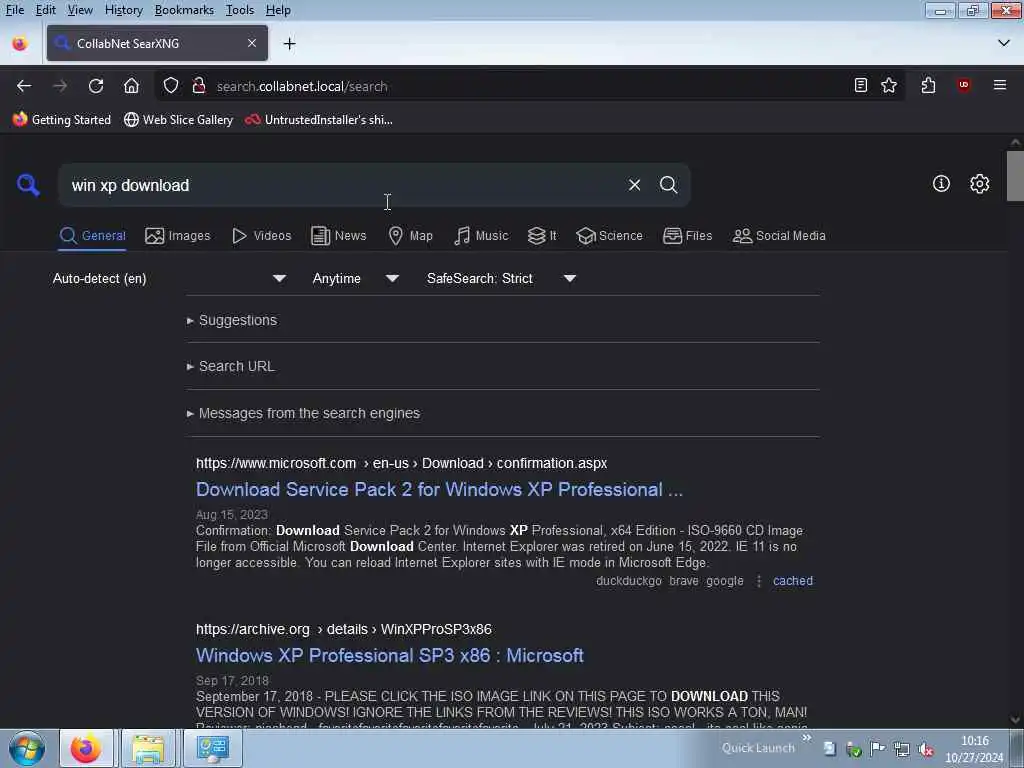Open the Bookmarks menu

184,10
